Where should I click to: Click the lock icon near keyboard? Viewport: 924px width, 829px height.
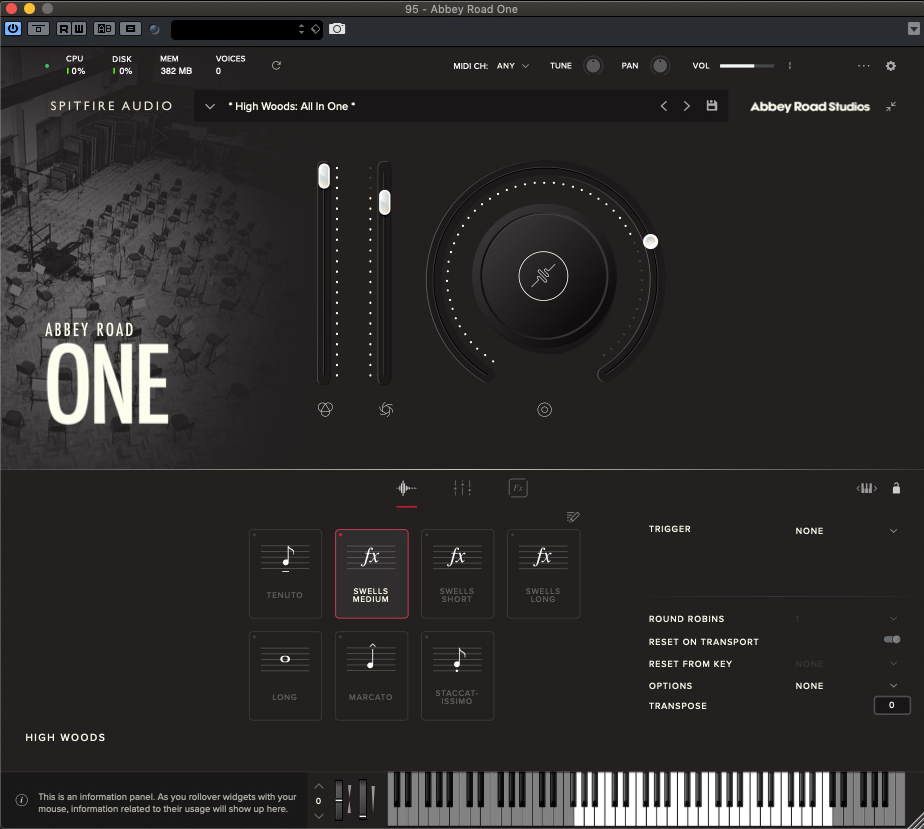[x=896, y=488]
